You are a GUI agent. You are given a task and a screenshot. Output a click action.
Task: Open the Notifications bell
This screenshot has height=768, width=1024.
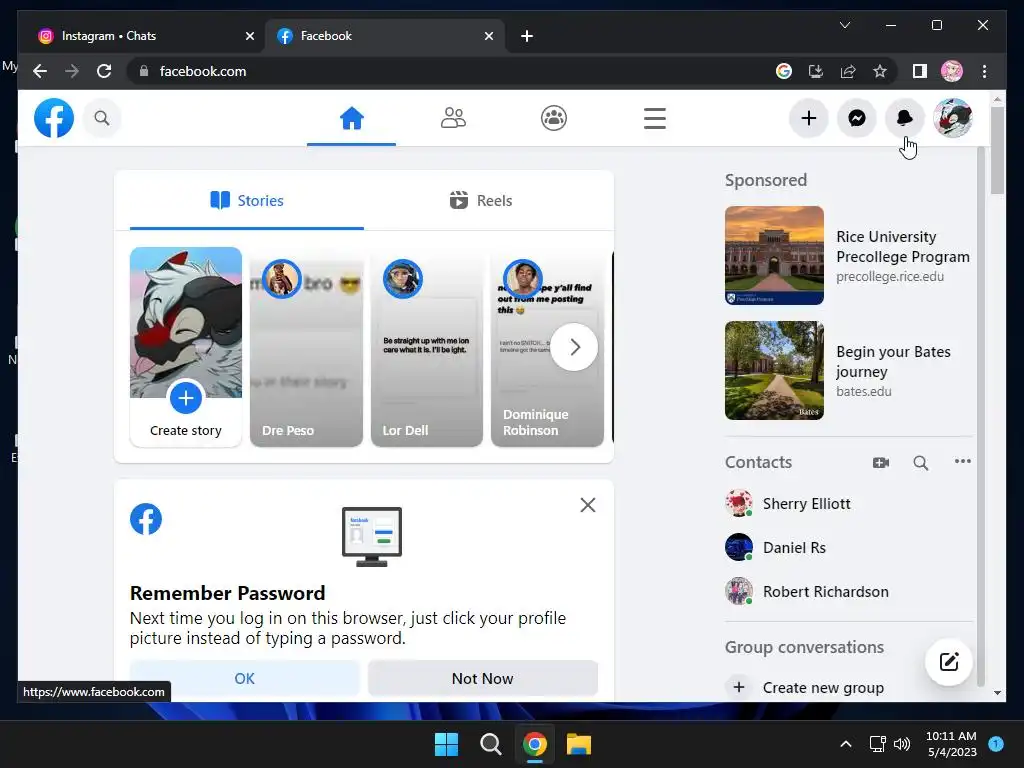(904, 118)
